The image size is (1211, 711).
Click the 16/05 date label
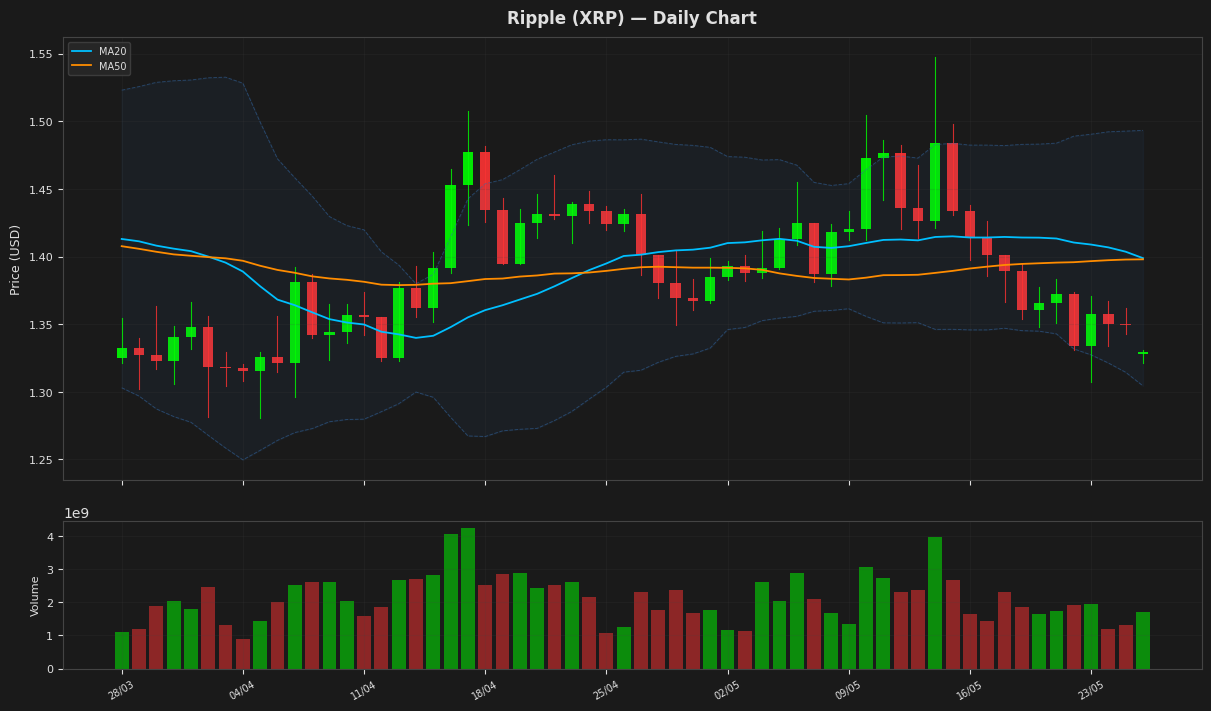[x=969, y=691]
